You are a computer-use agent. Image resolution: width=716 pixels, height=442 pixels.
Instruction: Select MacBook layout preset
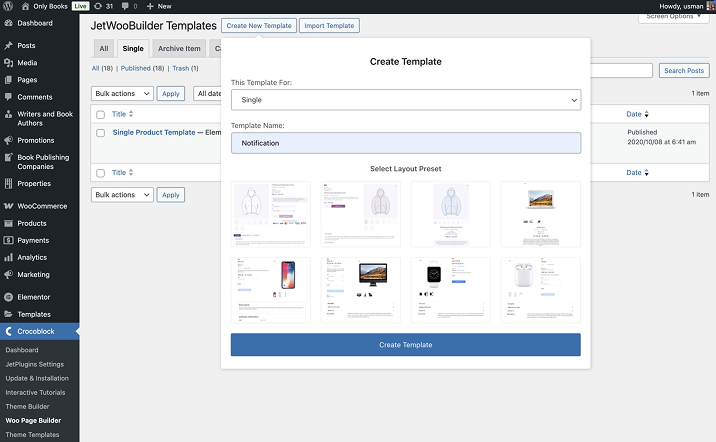pyautogui.click(x=541, y=214)
